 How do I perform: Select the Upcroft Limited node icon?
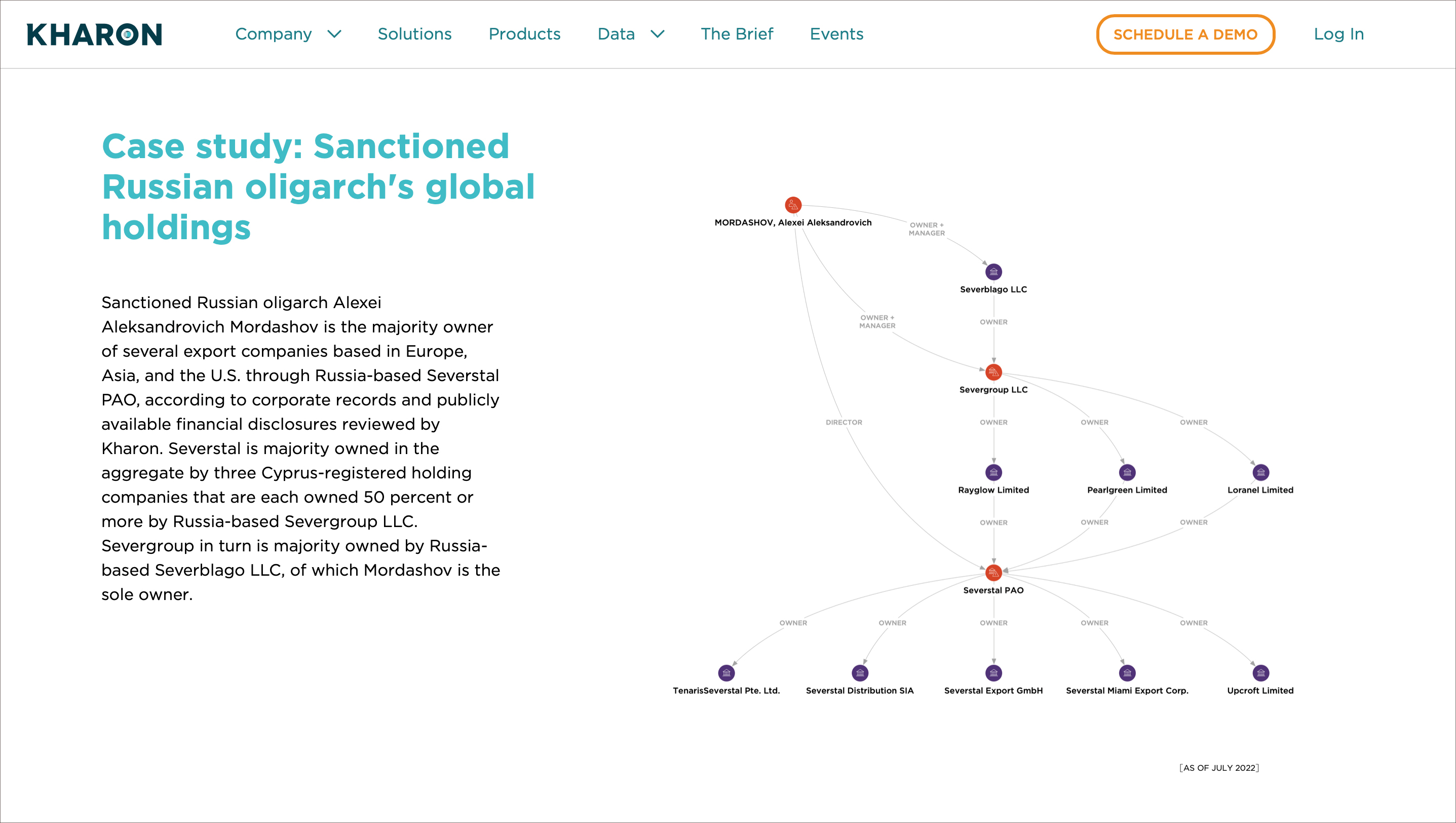(x=1260, y=672)
